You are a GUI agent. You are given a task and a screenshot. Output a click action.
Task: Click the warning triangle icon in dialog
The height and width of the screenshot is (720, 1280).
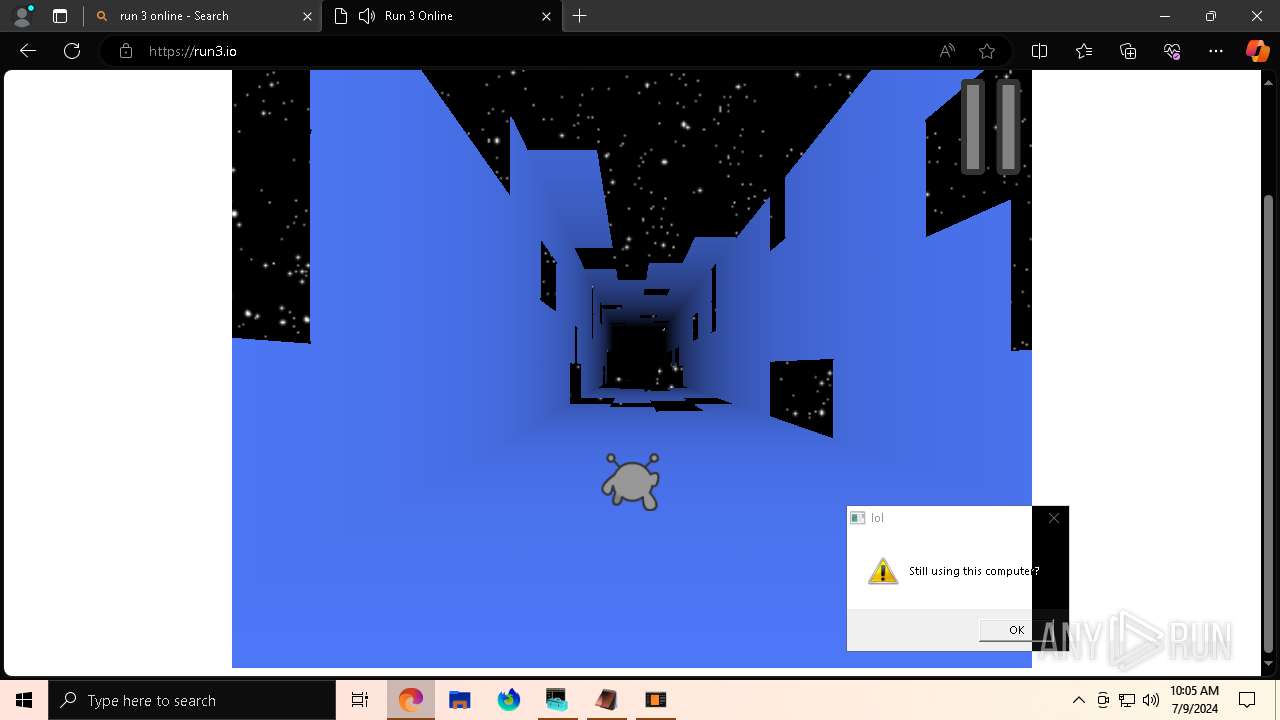pos(883,571)
